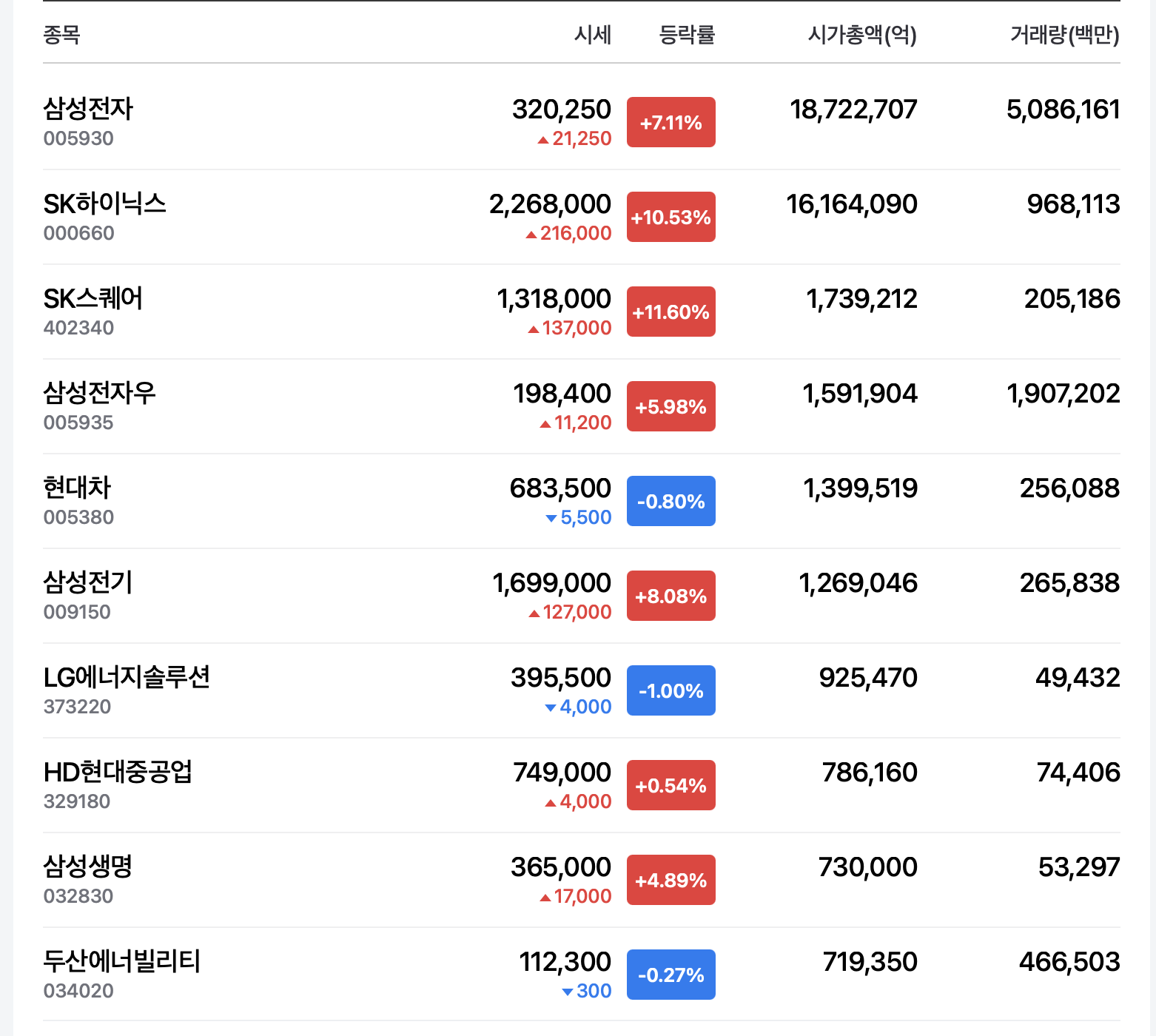Sort by the 거래량(백만) column header
Screen dimensions: 1156x1036
pos(1065,35)
